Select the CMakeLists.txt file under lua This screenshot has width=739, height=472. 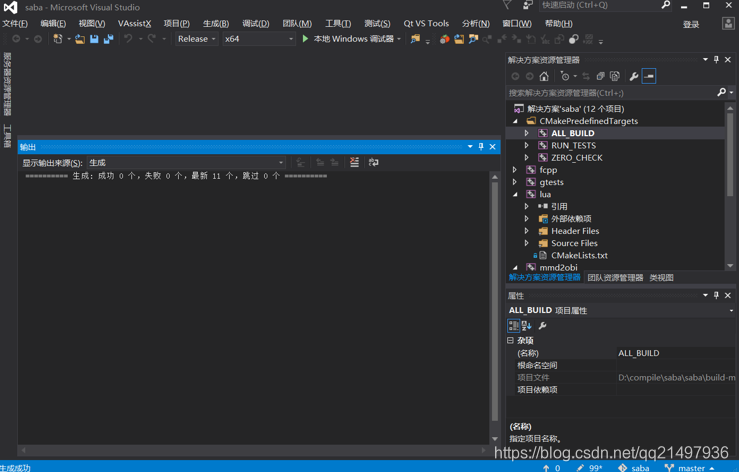click(x=579, y=255)
